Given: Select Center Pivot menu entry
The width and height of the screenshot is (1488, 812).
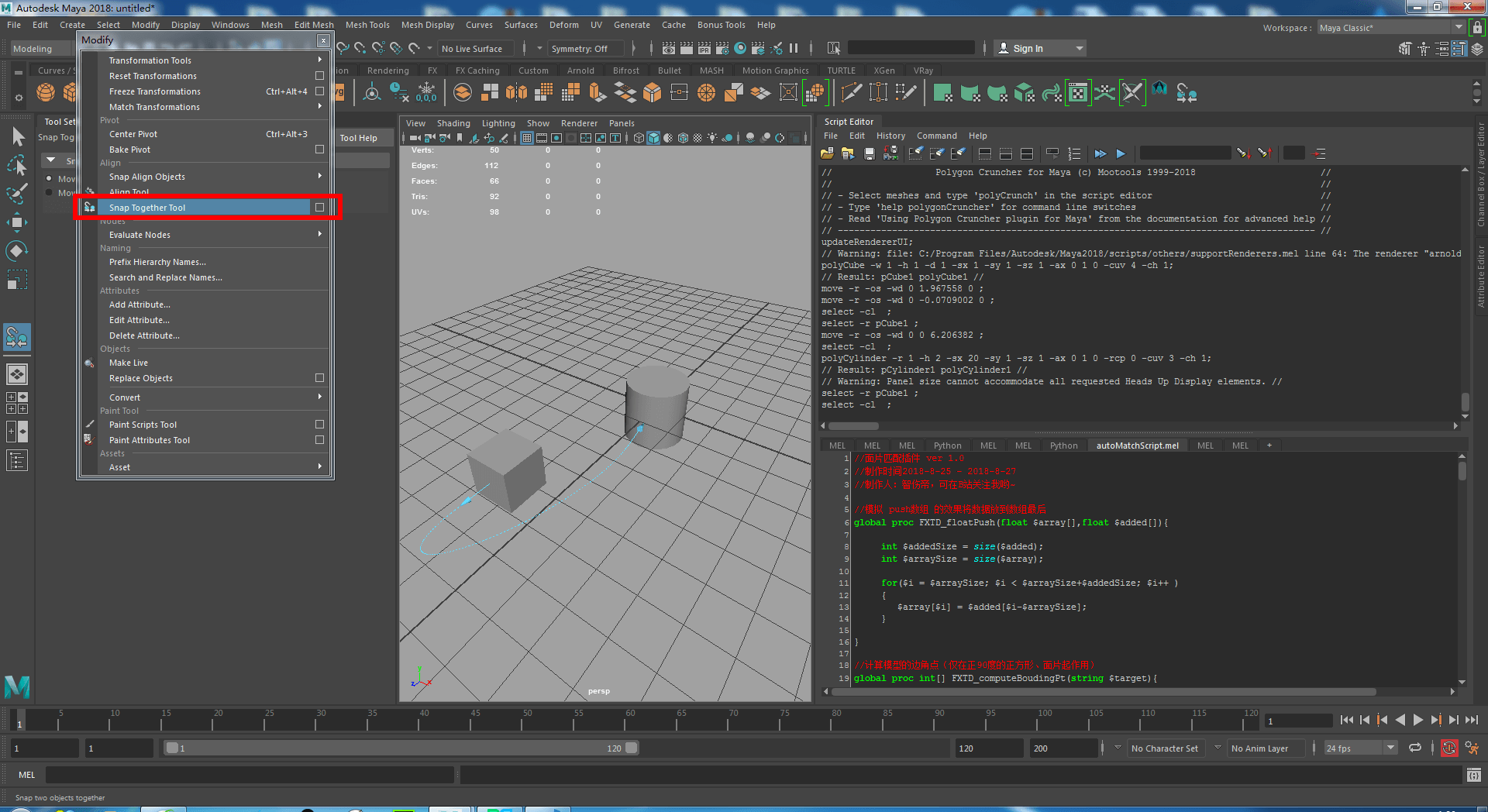Looking at the screenshot, I should 133,134.
